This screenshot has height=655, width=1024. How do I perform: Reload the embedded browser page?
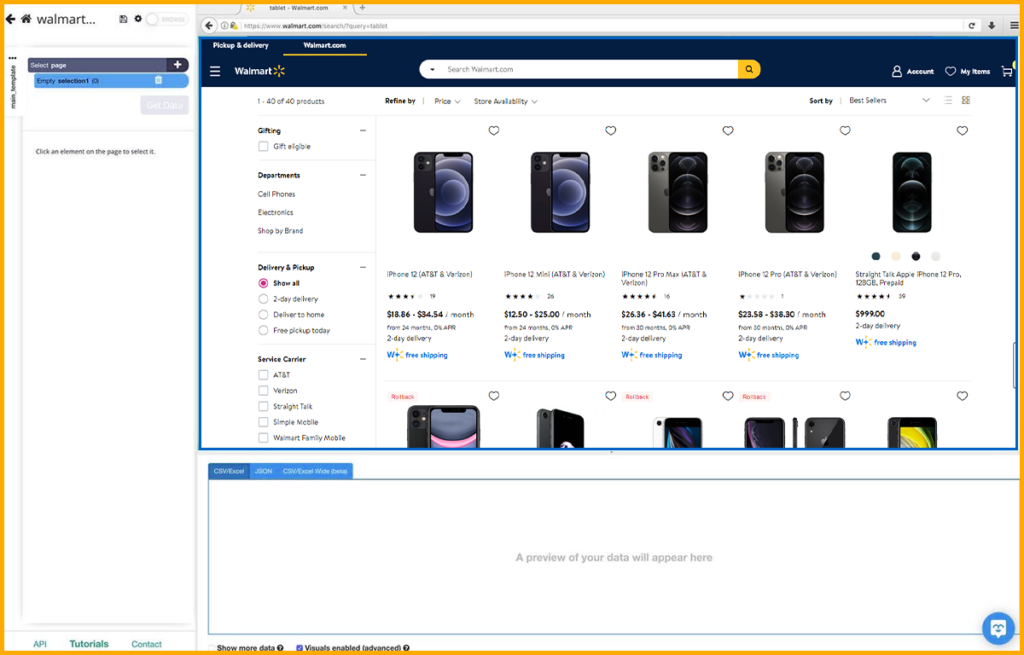[972, 25]
